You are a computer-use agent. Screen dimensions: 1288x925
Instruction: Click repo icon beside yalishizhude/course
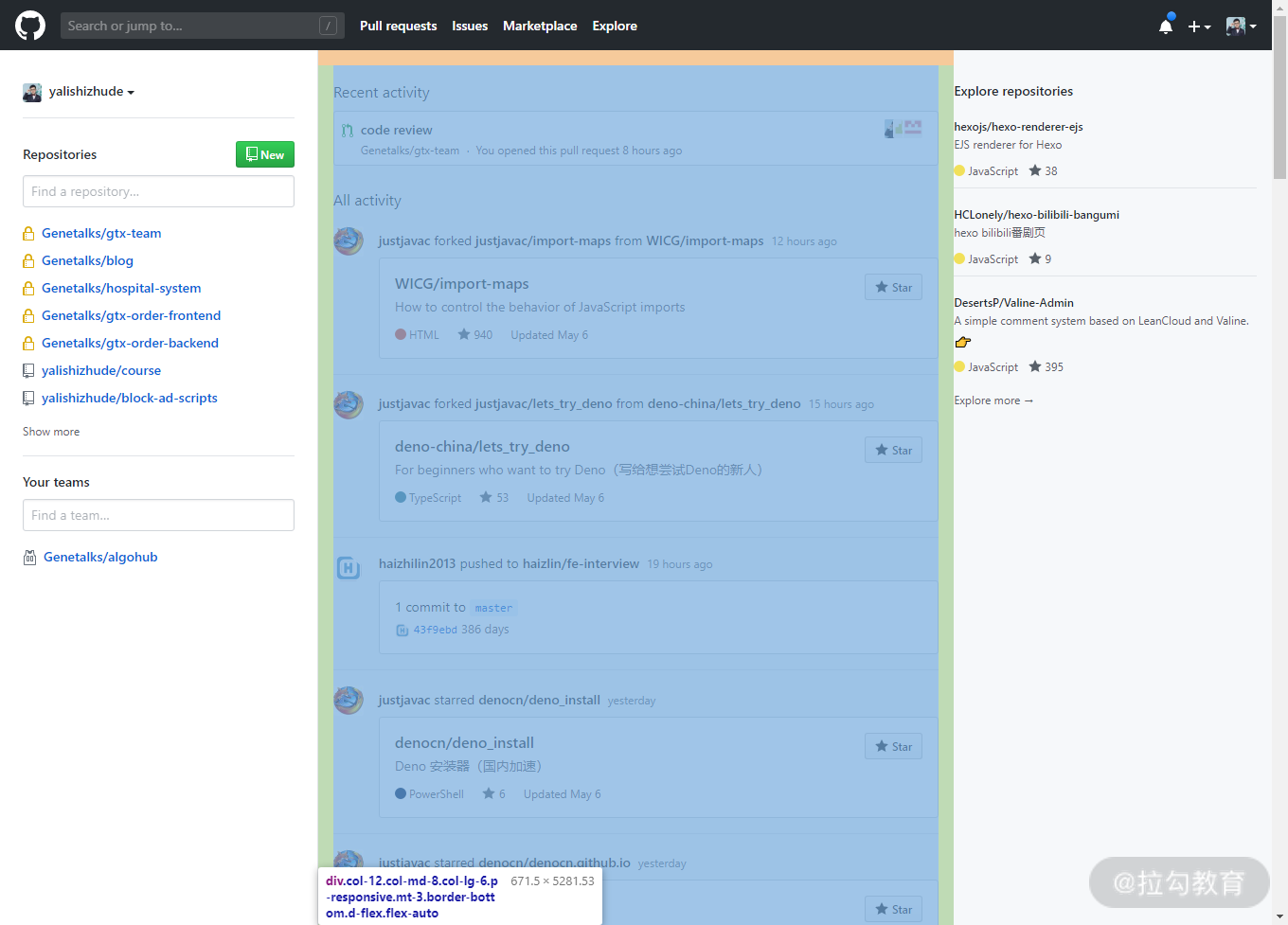click(28, 371)
